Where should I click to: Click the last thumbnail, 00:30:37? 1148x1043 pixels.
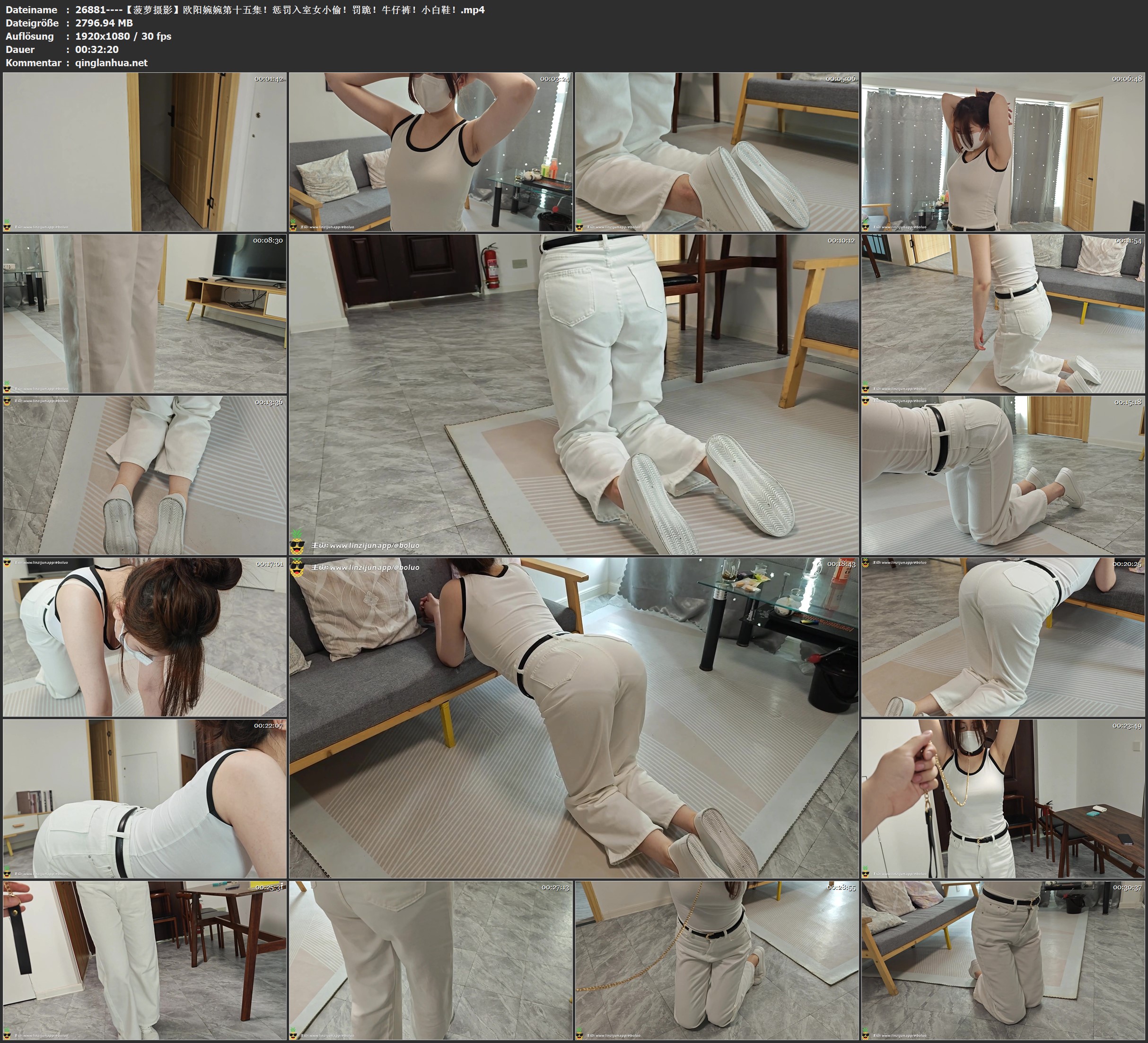1003,960
